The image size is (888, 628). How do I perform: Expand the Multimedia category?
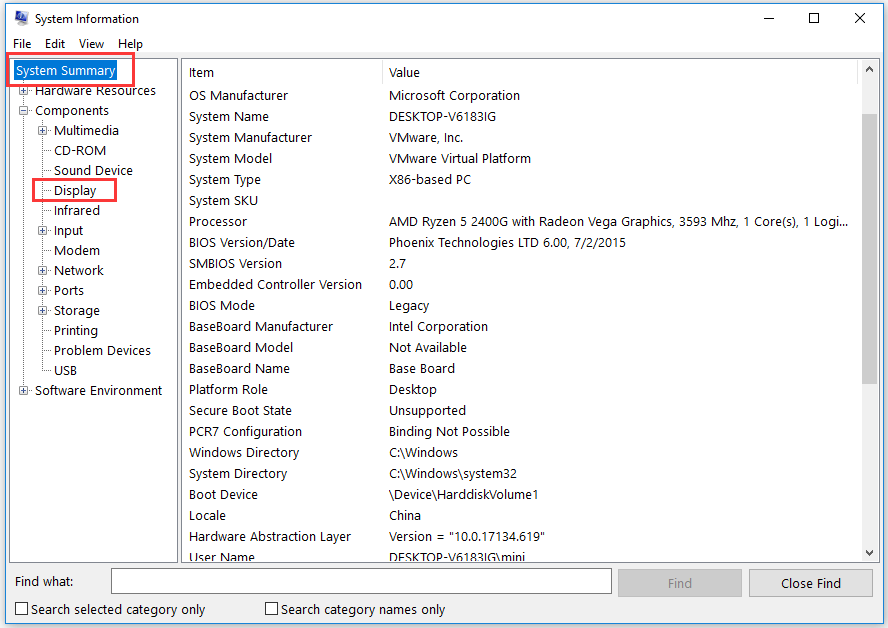point(43,131)
